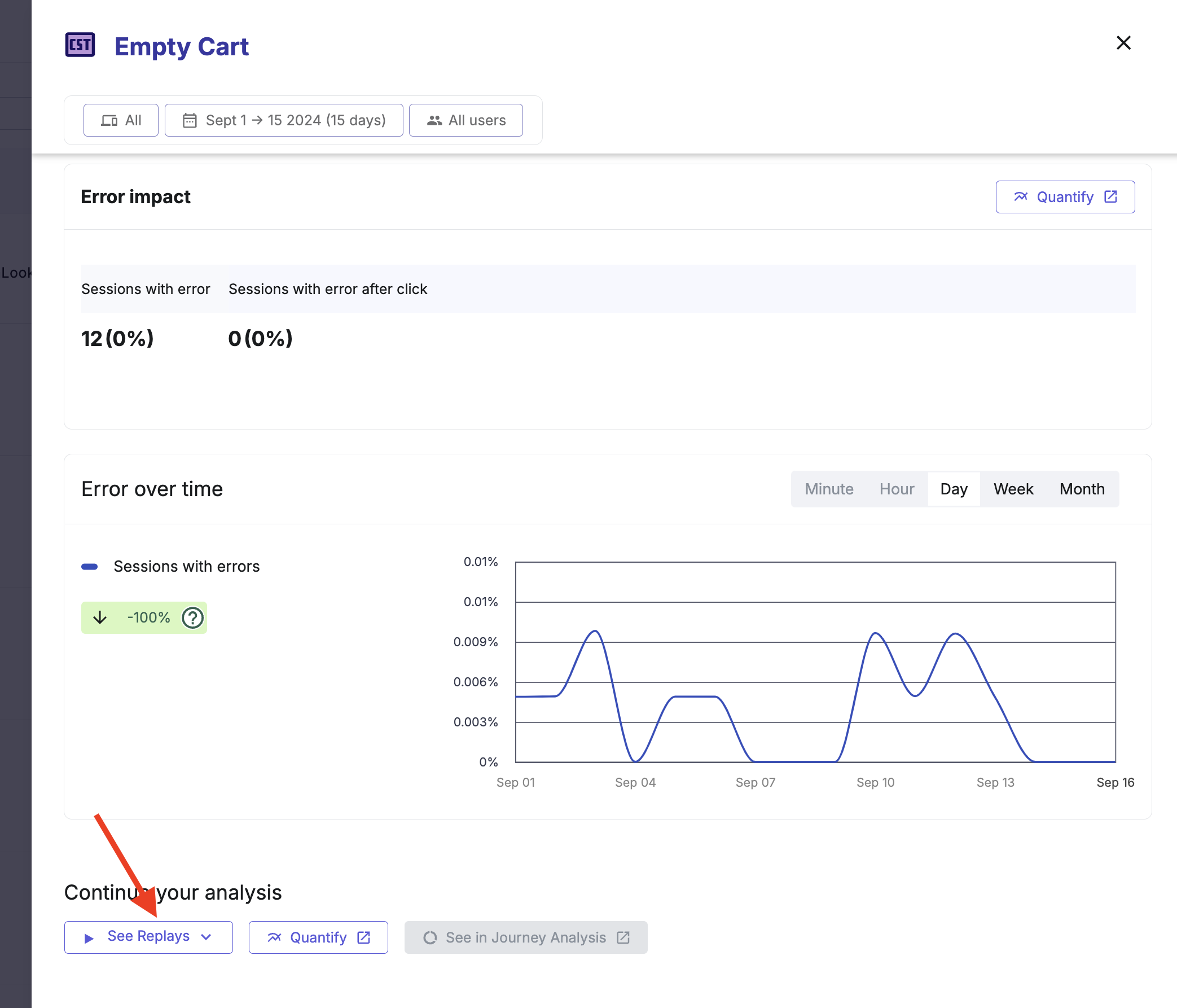
Task: Click See in Journey Analysis button
Action: 525,937
